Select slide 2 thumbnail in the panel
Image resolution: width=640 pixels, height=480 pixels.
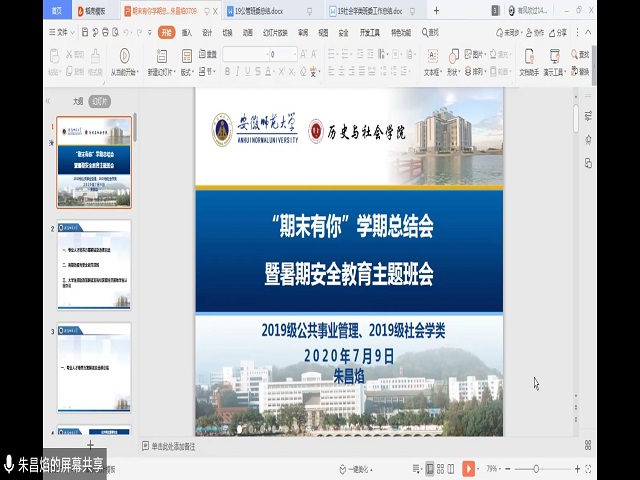[93, 265]
